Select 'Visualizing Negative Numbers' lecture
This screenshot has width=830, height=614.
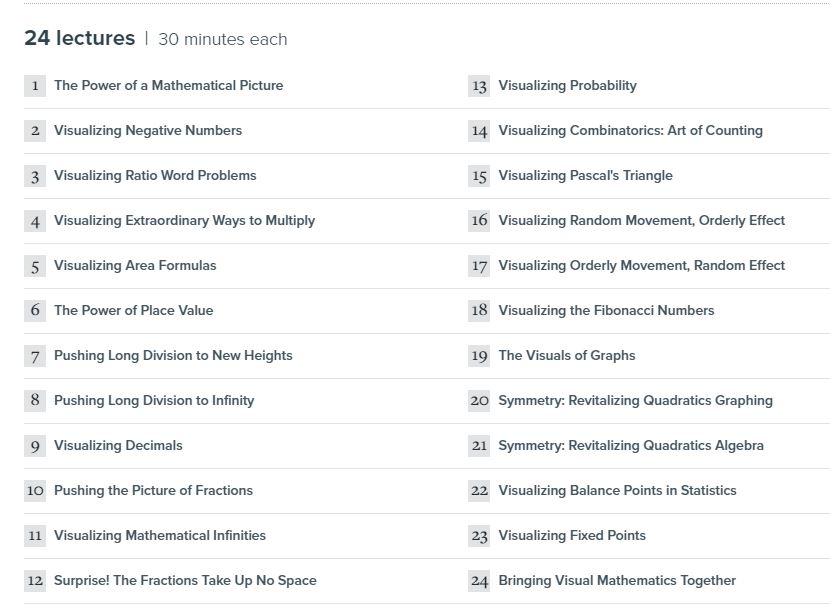pyautogui.click(x=147, y=131)
